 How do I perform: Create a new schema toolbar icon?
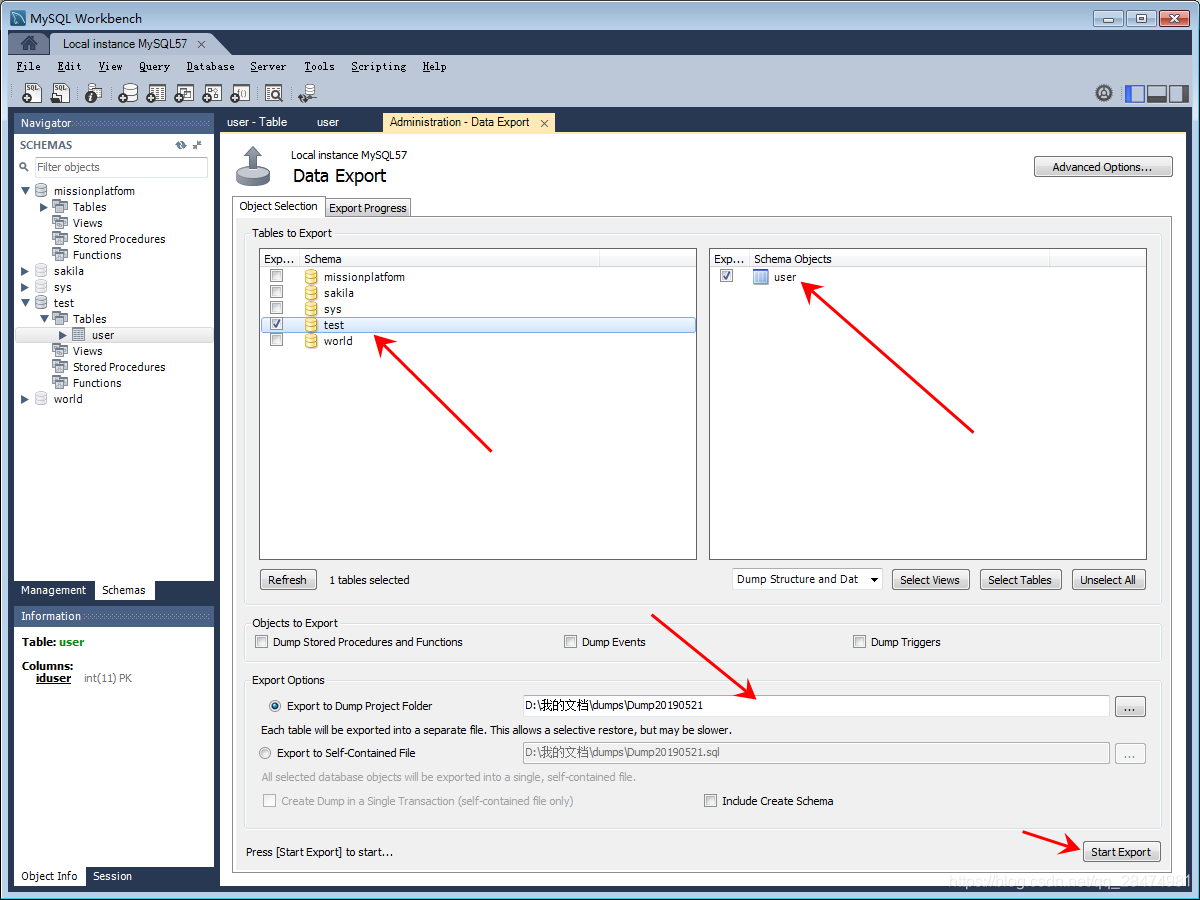tap(128, 93)
